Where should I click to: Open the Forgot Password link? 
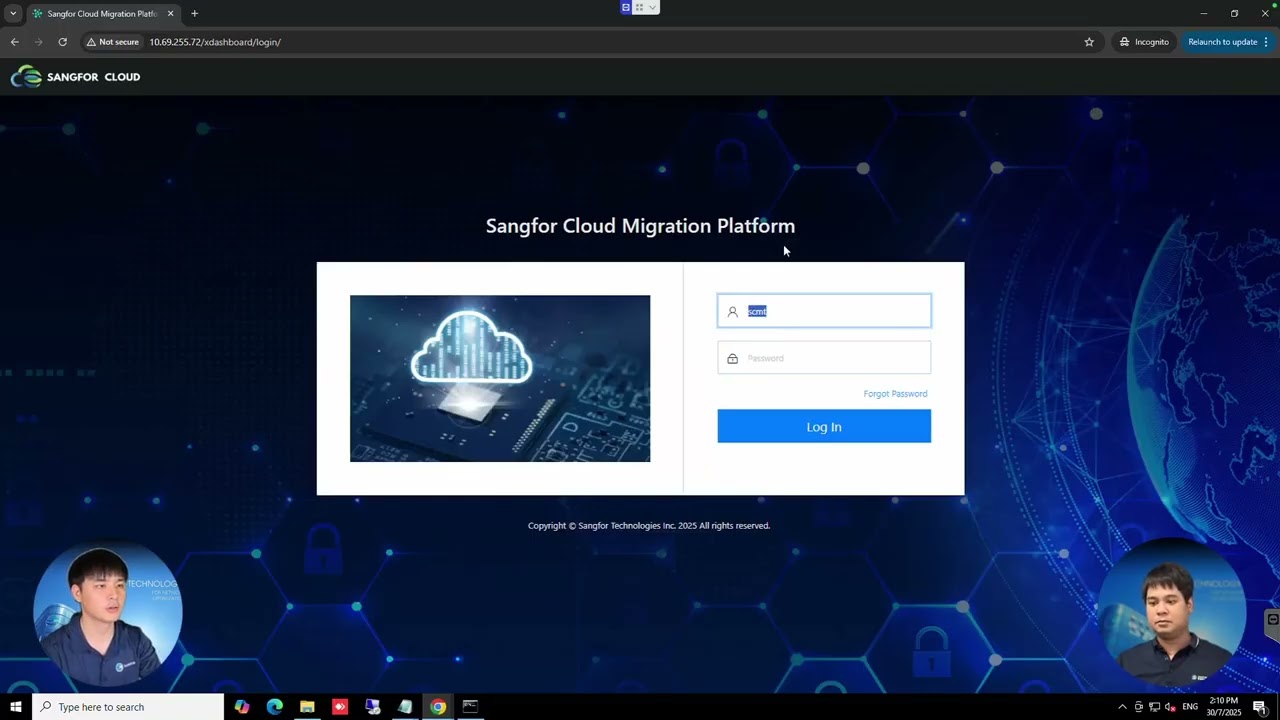(895, 394)
